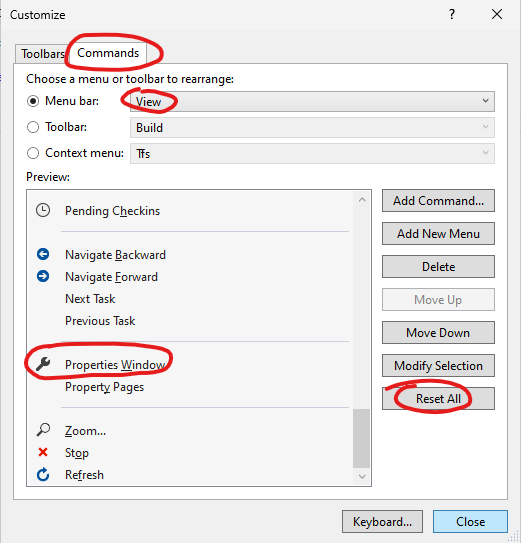Open the help question mark

[452, 14]
